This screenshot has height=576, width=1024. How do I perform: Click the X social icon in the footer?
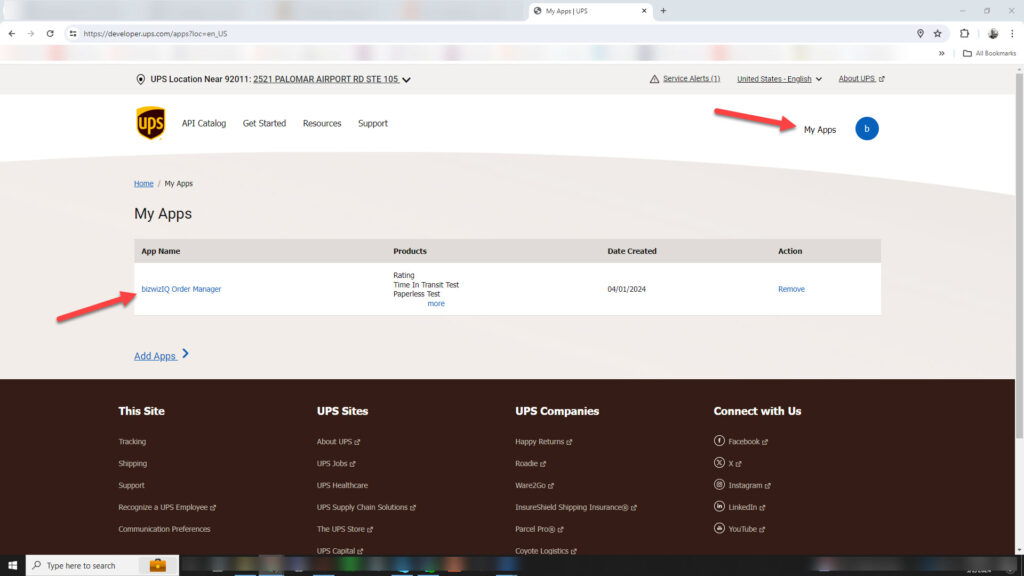[x=719, y=462]
